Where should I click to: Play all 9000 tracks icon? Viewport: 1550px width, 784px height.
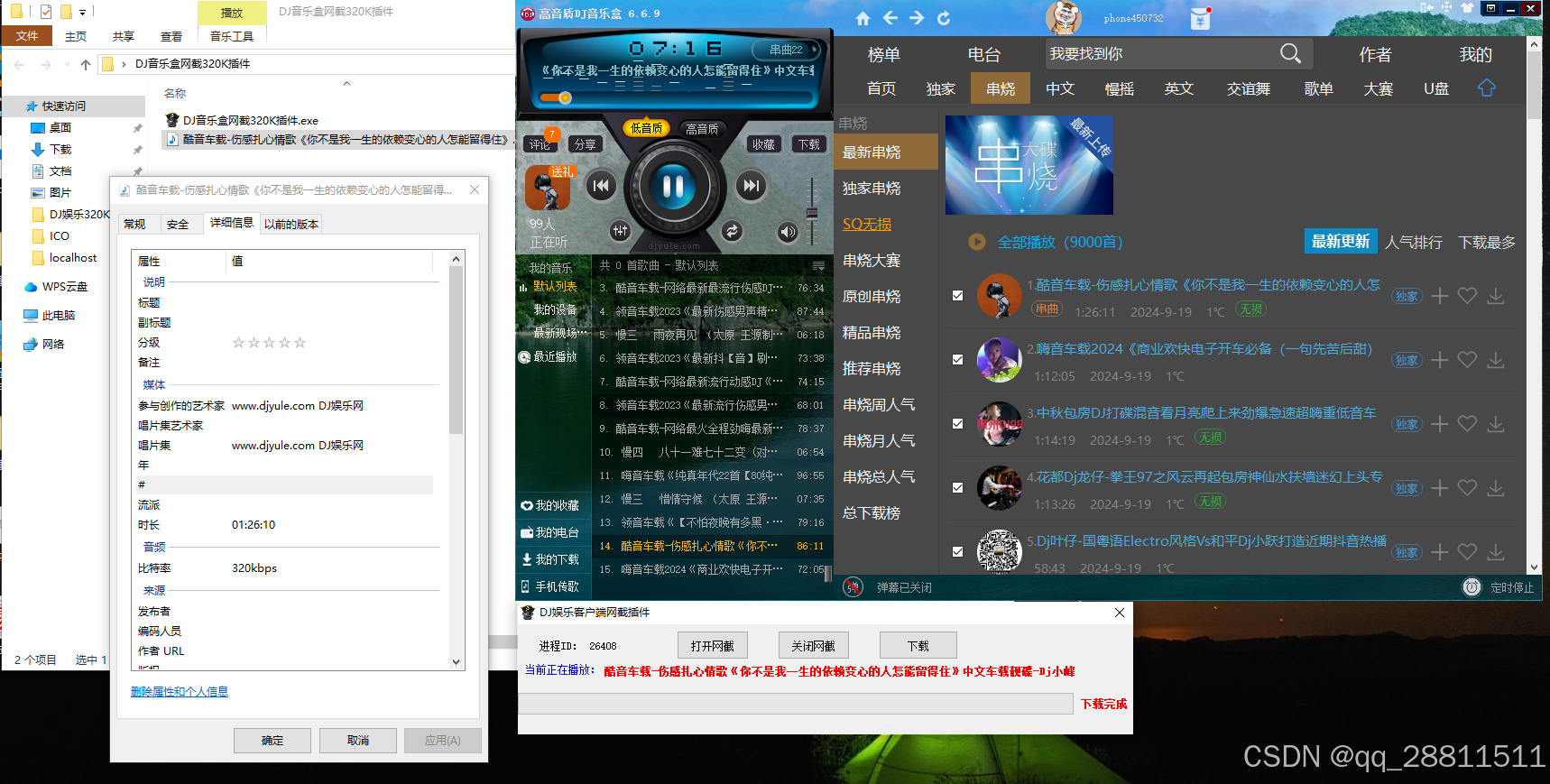pyautogui.click(x=976, y=242)
